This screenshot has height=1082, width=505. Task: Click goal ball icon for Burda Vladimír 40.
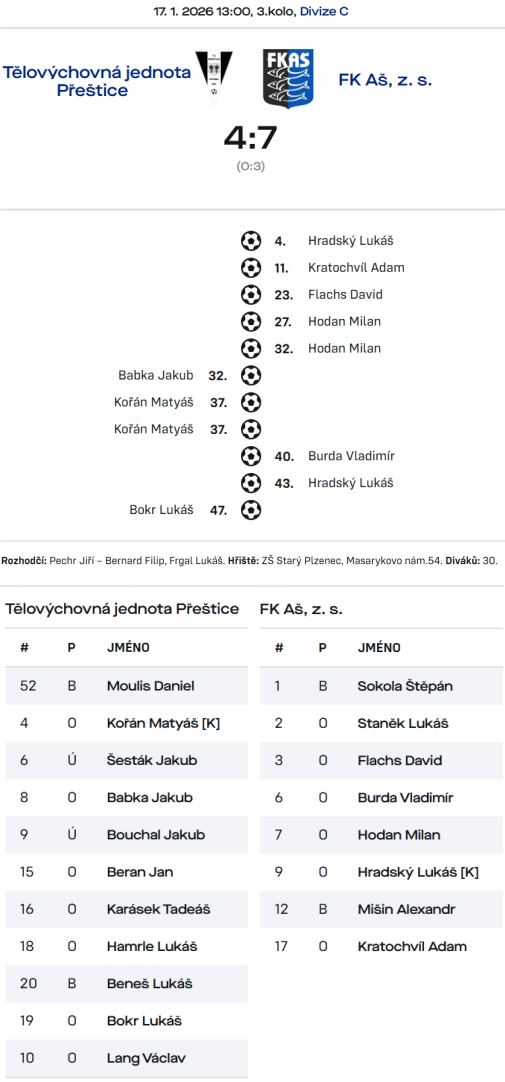click(x=251, y=456)
